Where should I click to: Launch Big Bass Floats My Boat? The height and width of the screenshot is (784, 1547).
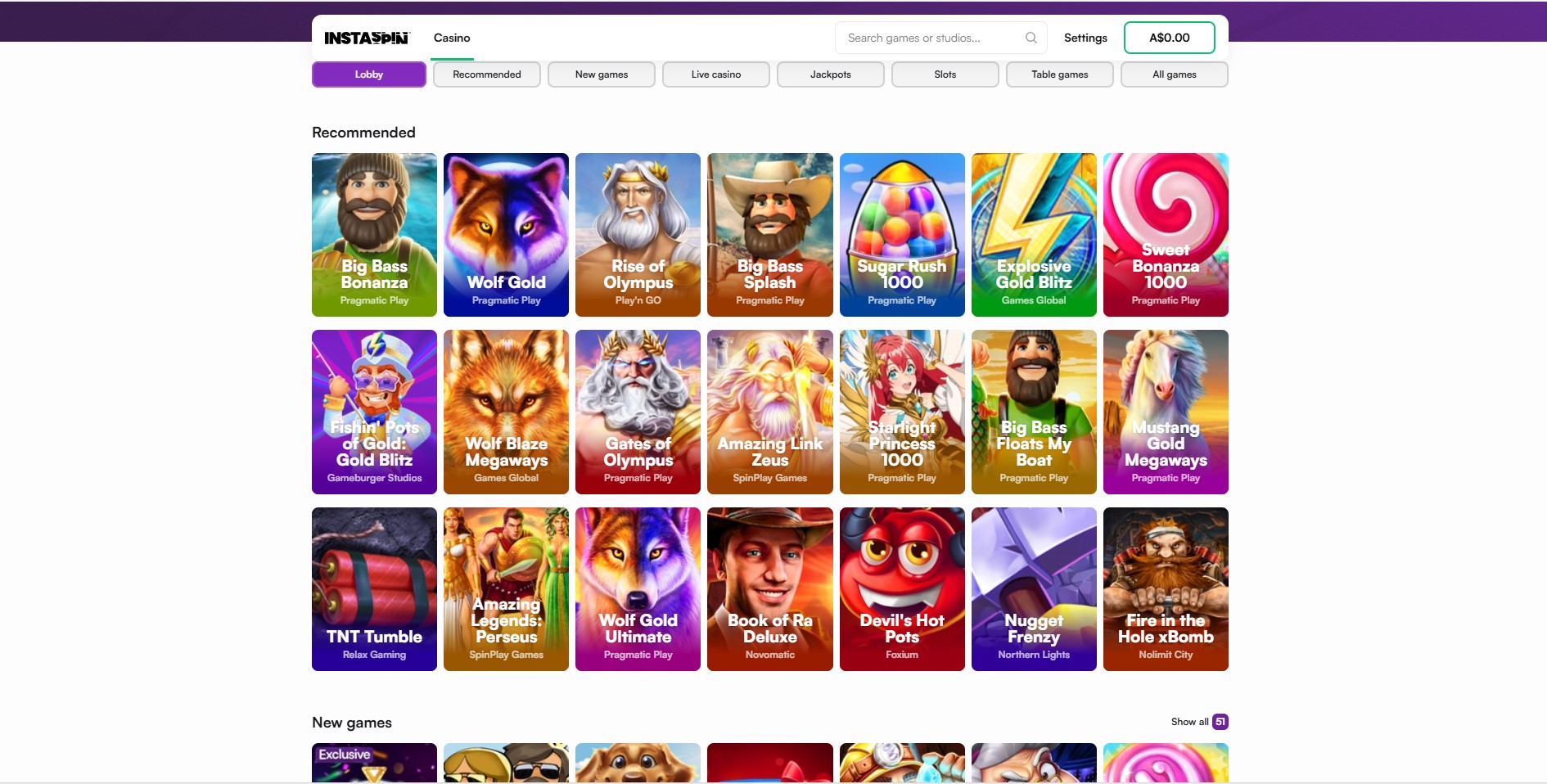[x=1034, y=412]
